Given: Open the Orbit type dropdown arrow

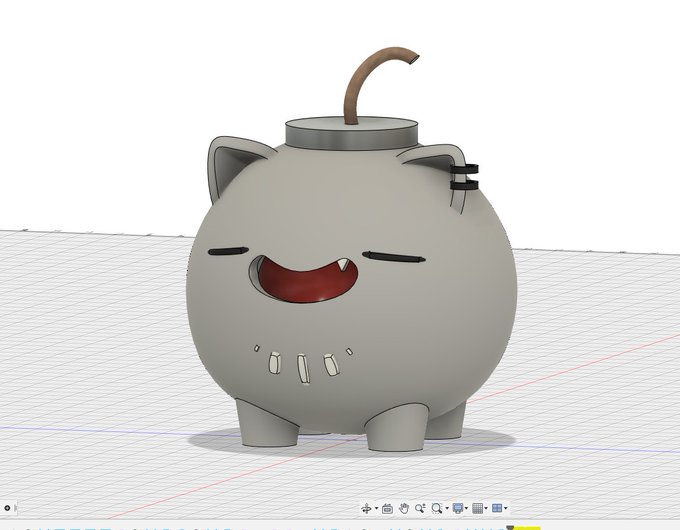Looking at the screenshot, I should tap(376, 508).
